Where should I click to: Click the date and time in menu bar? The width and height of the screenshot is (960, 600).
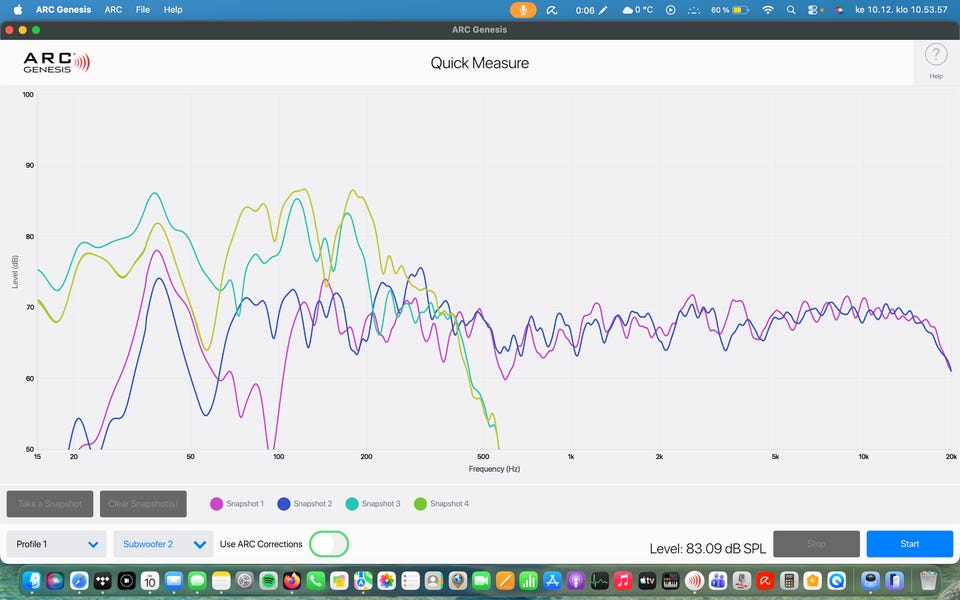click(x=901, y=10)
